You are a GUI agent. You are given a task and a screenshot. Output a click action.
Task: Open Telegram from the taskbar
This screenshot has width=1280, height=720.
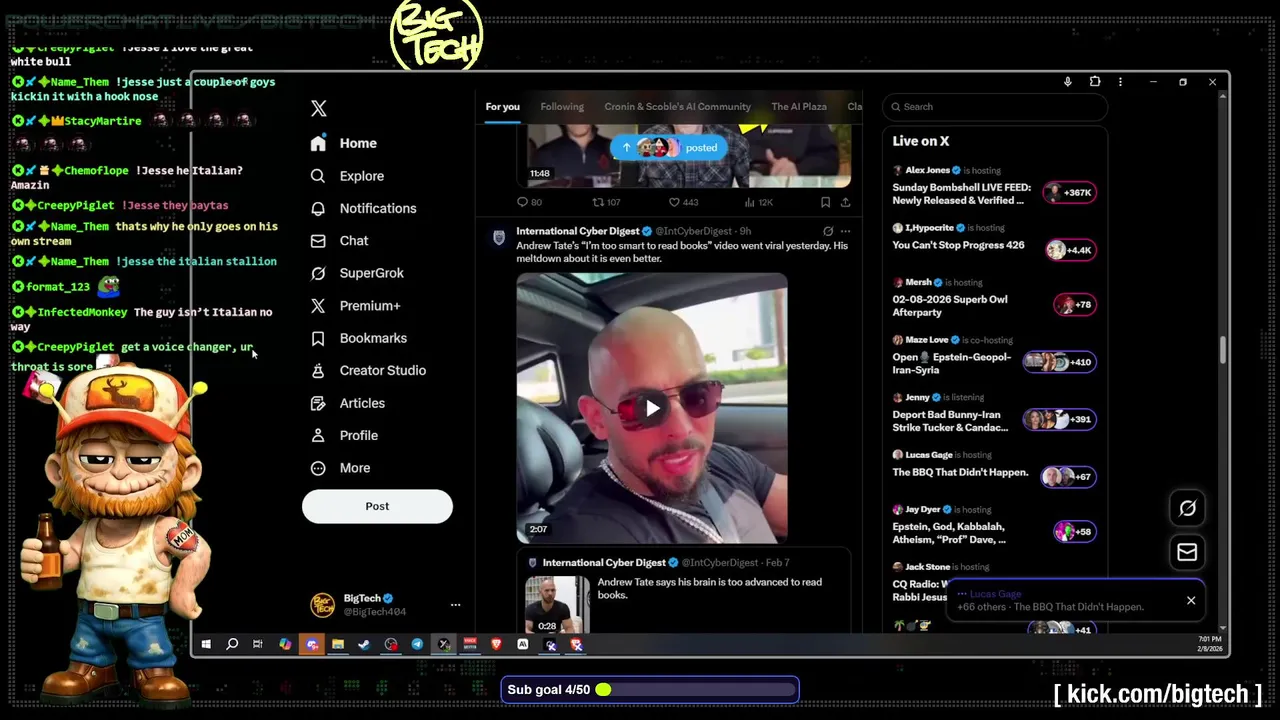417,645
